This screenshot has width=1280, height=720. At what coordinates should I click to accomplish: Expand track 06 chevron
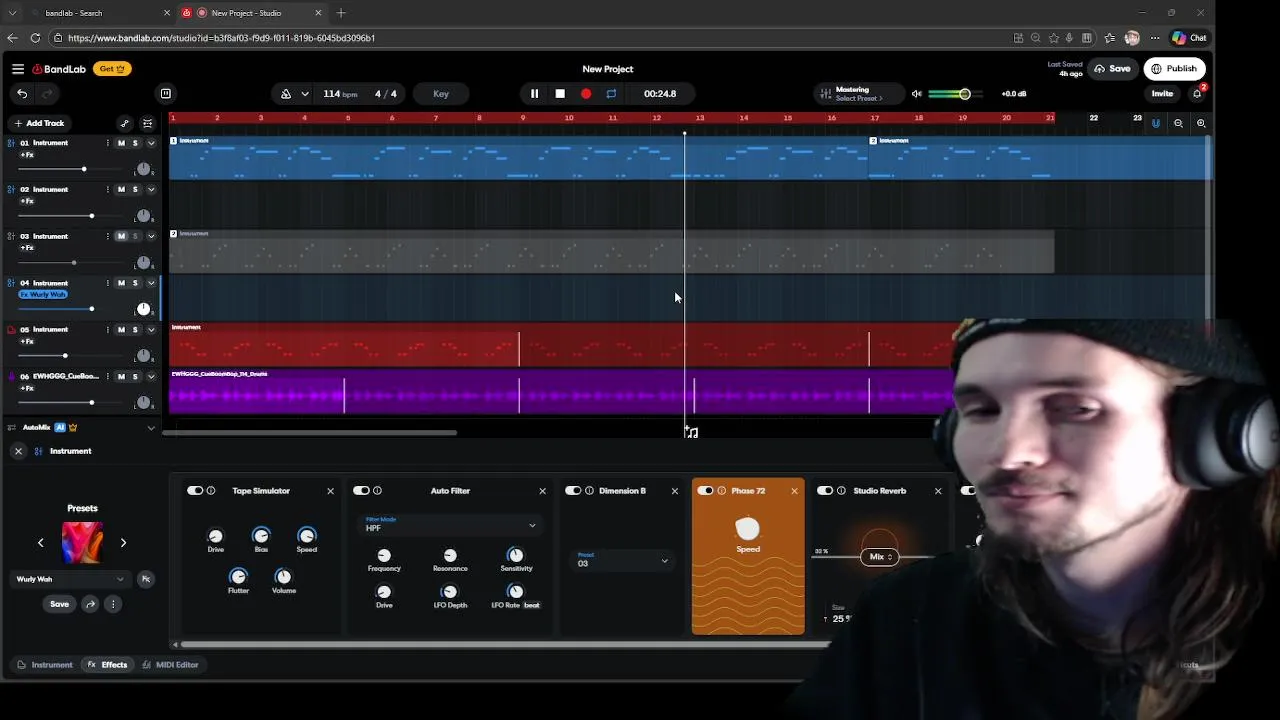(151, 377)
